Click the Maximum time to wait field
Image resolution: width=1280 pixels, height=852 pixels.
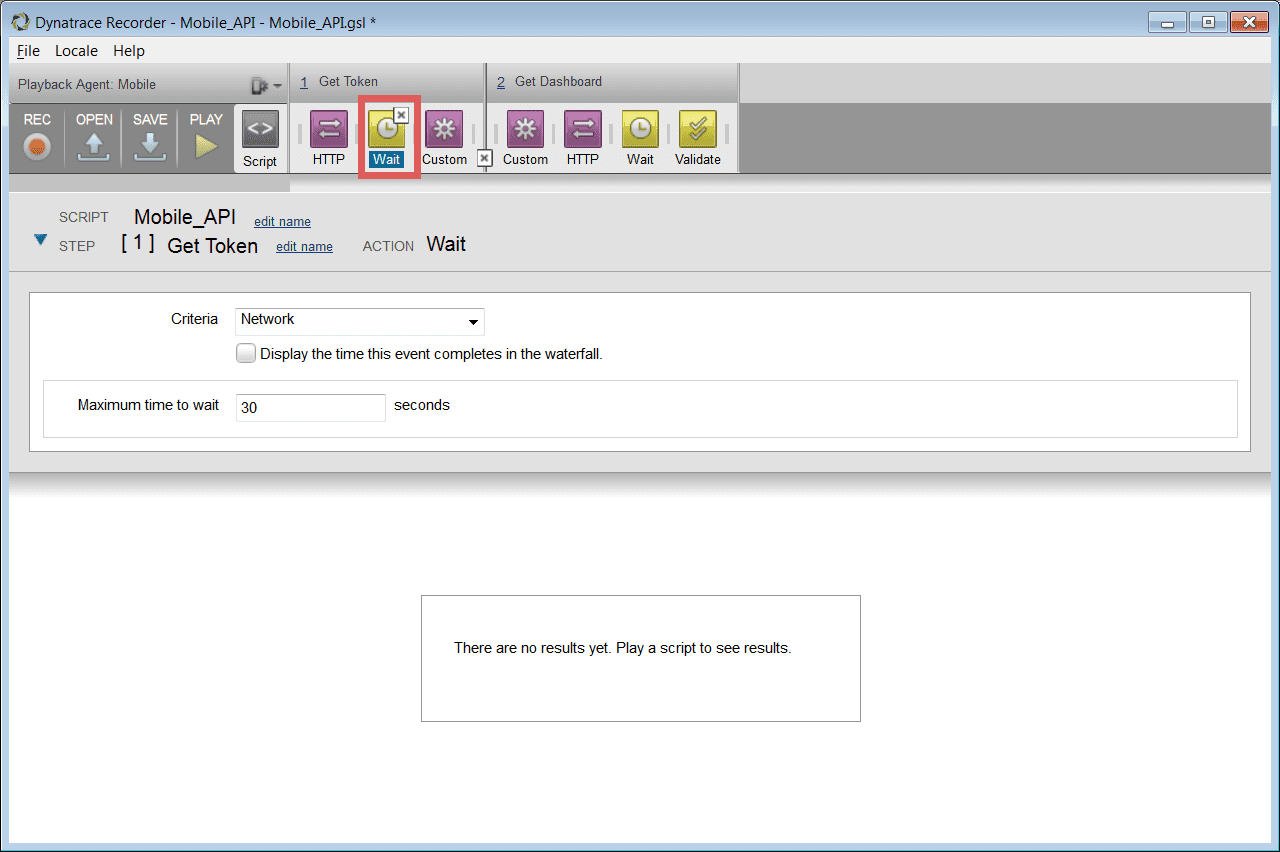click(311, 408)
